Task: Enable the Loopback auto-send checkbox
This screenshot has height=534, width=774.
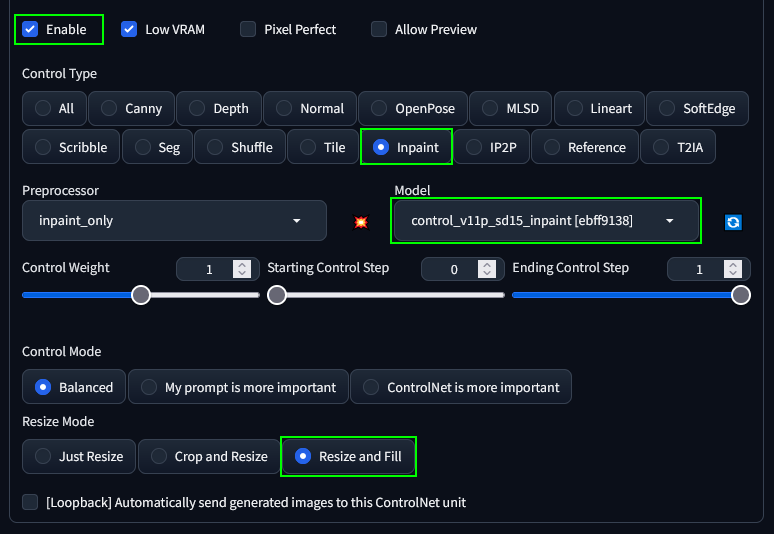Action: pyautogui.click(x=30, y=502)
